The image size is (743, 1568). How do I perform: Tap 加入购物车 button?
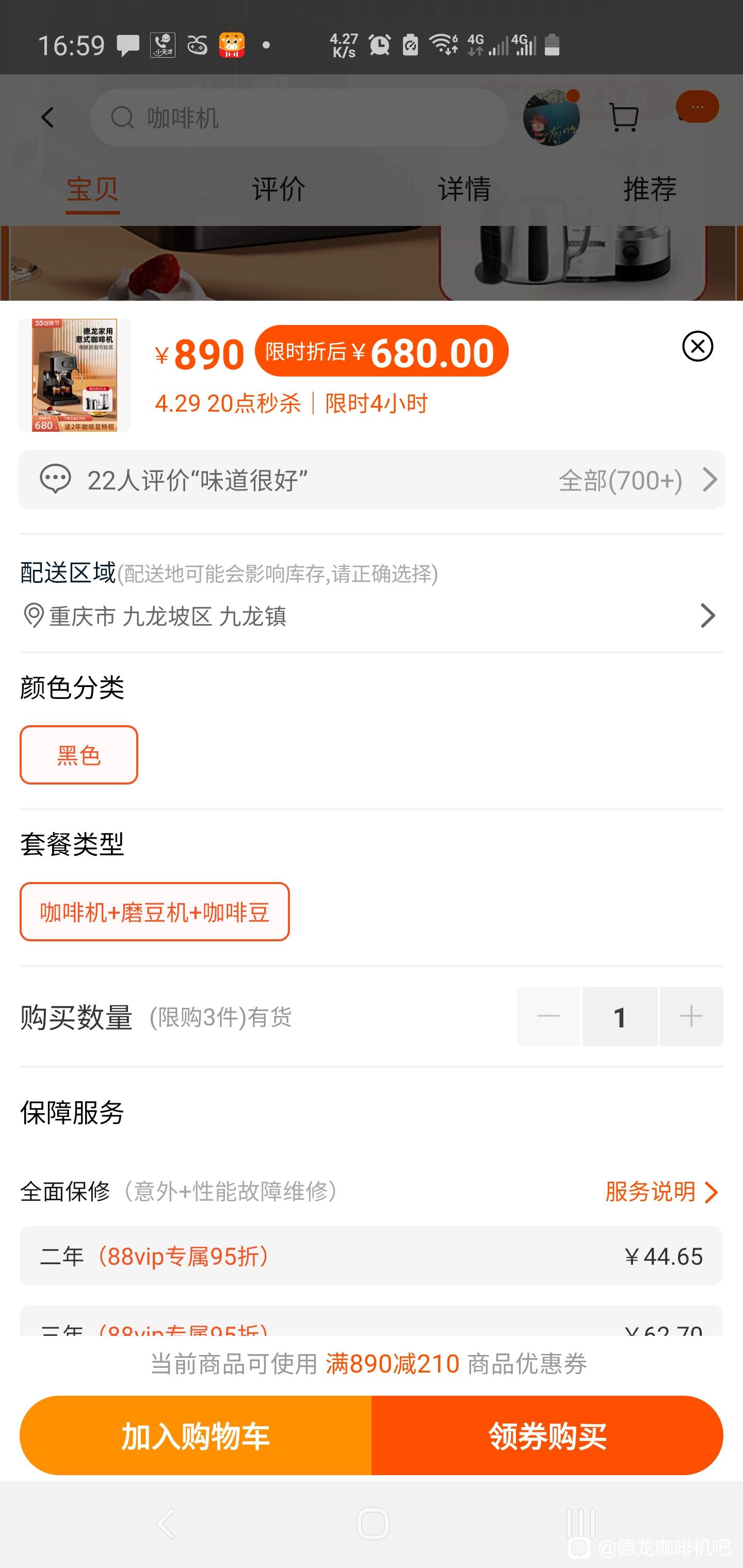click(x=196, y=1435)
